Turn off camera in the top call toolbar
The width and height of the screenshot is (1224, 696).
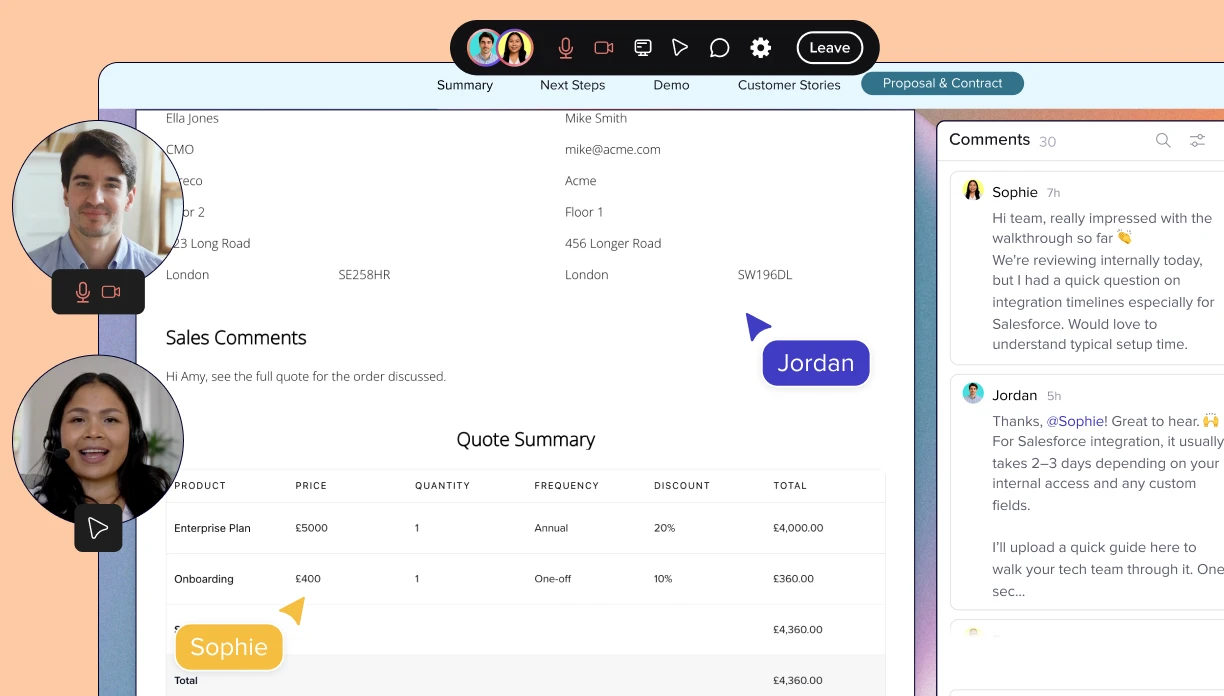604,47
